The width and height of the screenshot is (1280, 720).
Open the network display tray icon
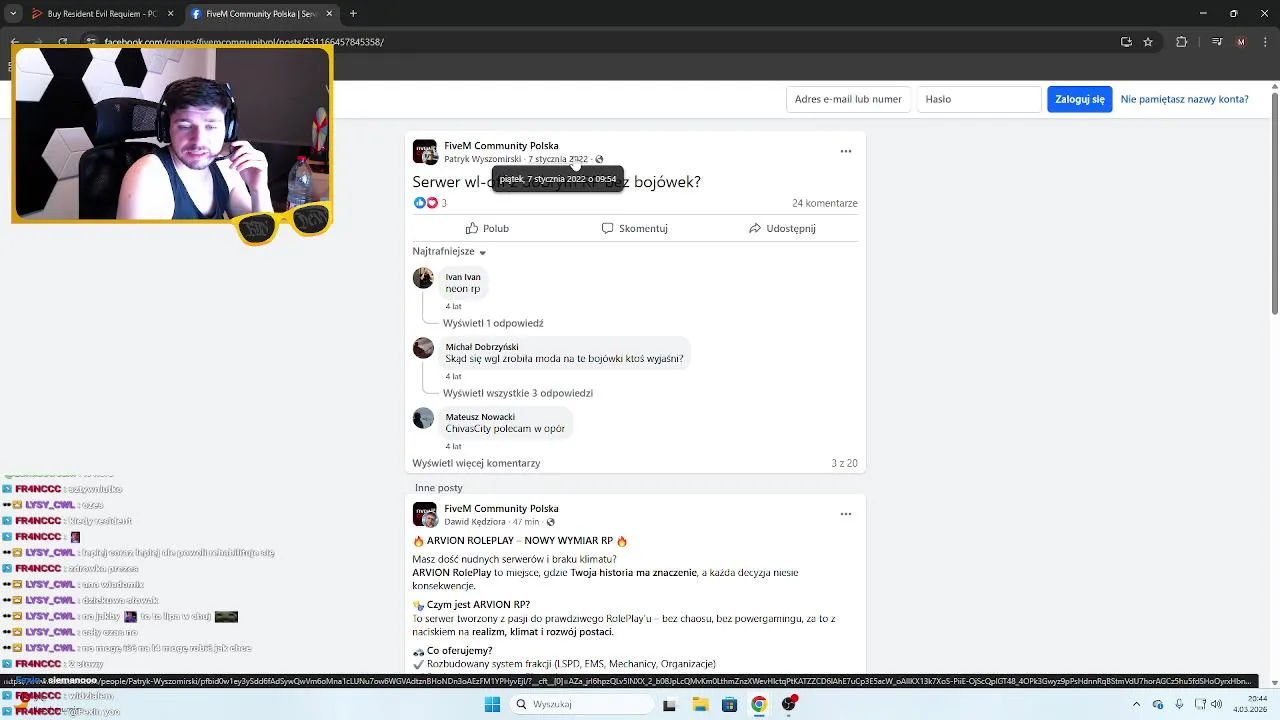[1198, 704]
